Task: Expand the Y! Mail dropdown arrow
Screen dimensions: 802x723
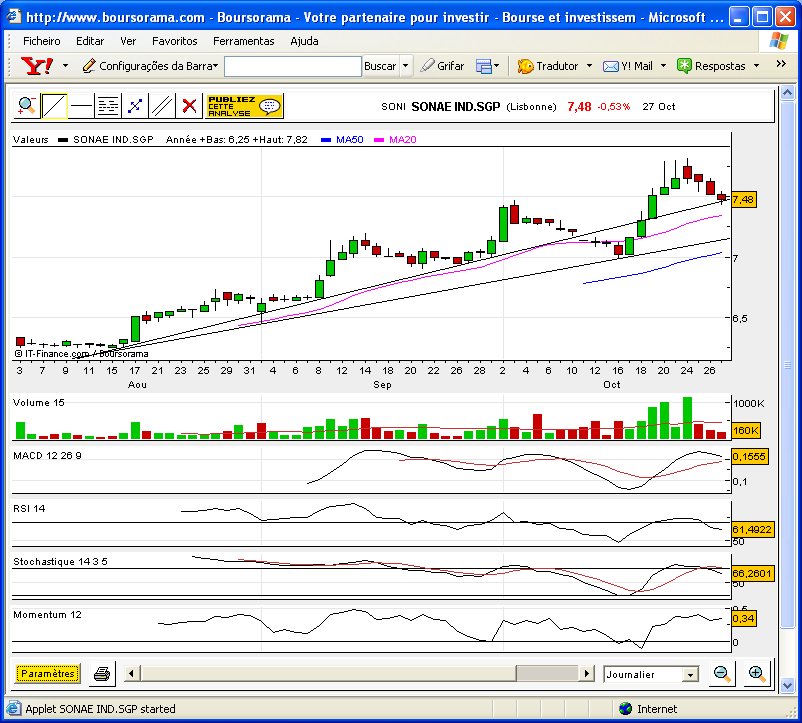Action: tap(663, 66)
